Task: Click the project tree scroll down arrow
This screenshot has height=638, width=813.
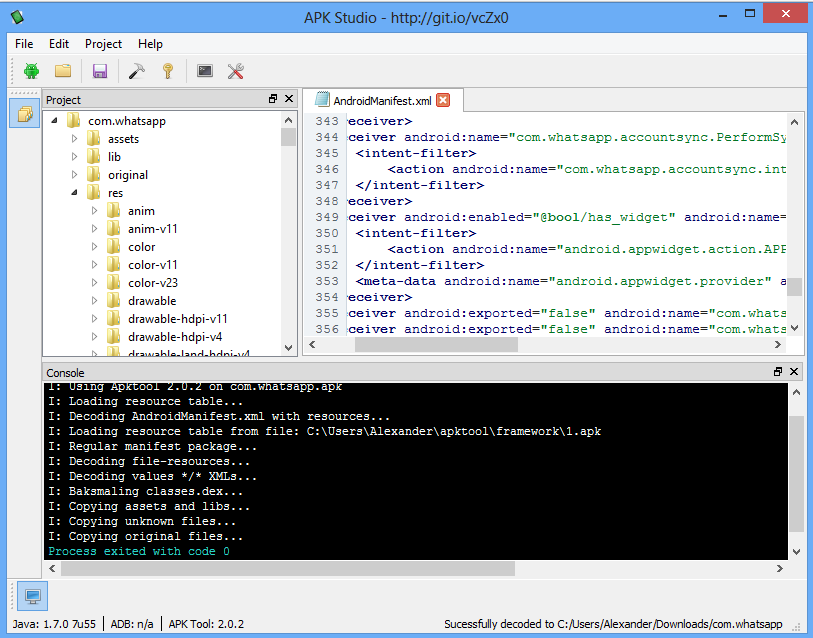Action: [x=289, y=348]
